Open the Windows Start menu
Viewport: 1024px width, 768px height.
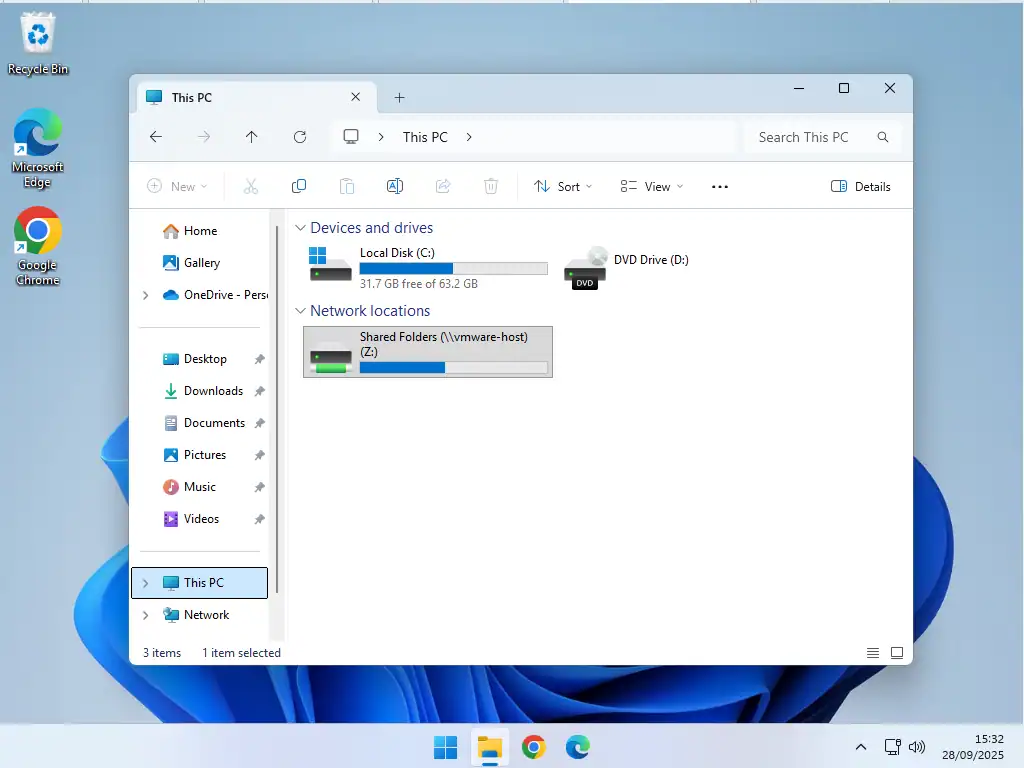tap(445, 747)
